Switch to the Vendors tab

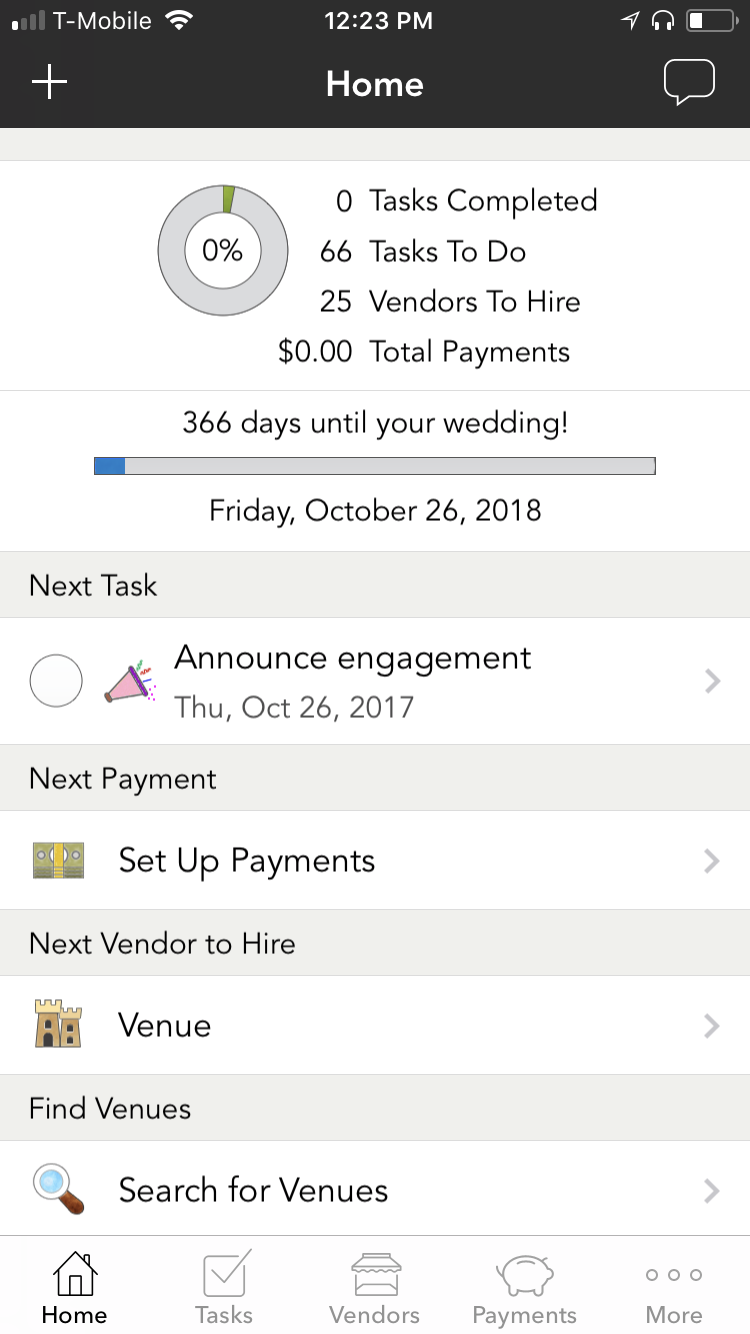(x=374, y=1287)
